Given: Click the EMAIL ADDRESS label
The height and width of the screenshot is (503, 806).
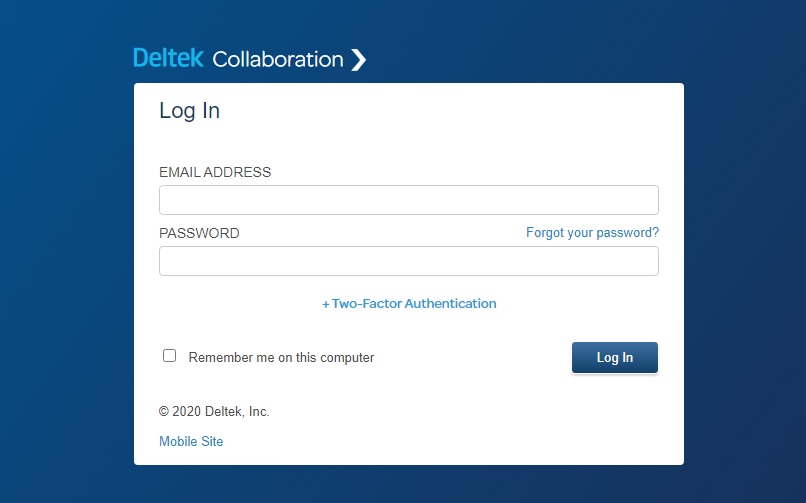Looking at the screenshot, I should (x=215, y=172).
